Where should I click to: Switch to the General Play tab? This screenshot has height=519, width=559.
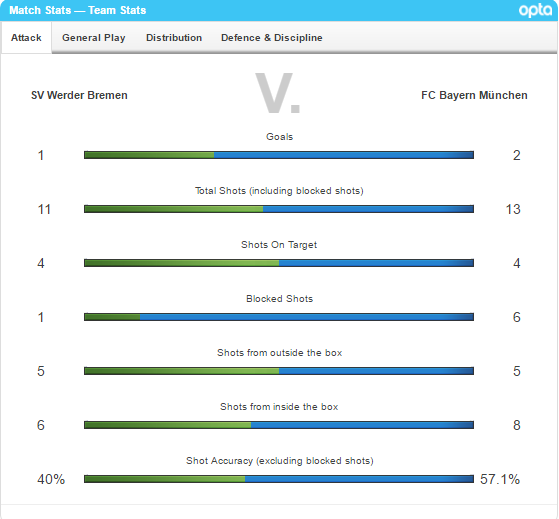pos(94,38)
